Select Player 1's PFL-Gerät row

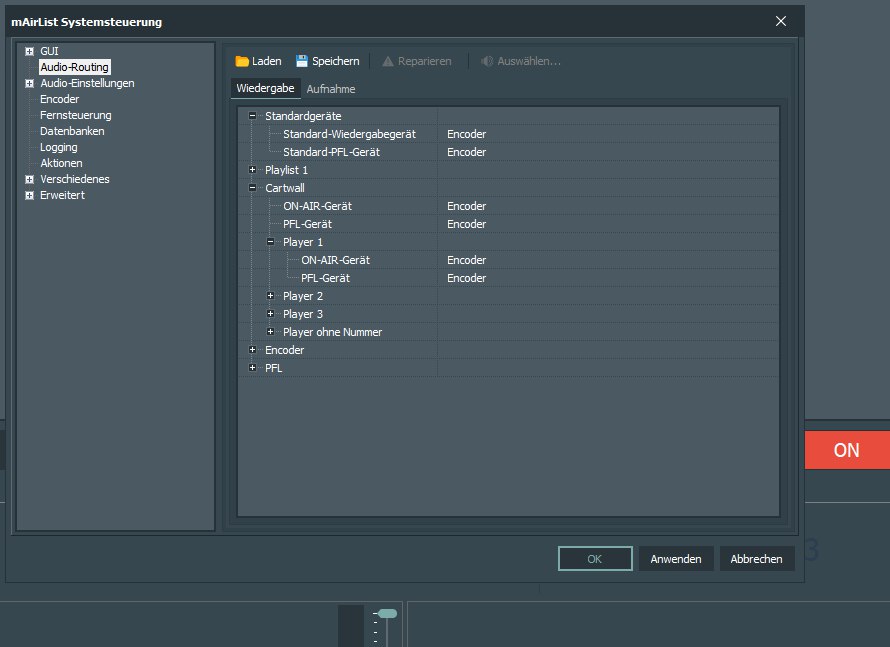(508, 278)
